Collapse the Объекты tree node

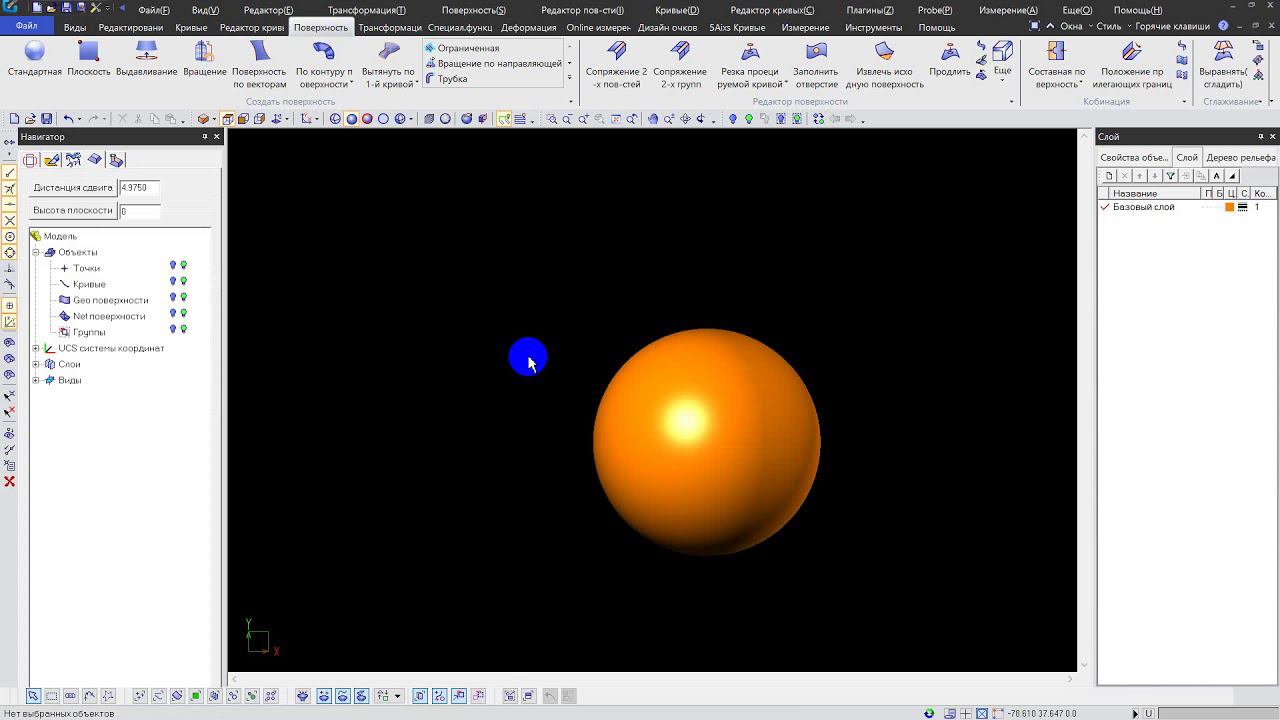pos(36,252)
